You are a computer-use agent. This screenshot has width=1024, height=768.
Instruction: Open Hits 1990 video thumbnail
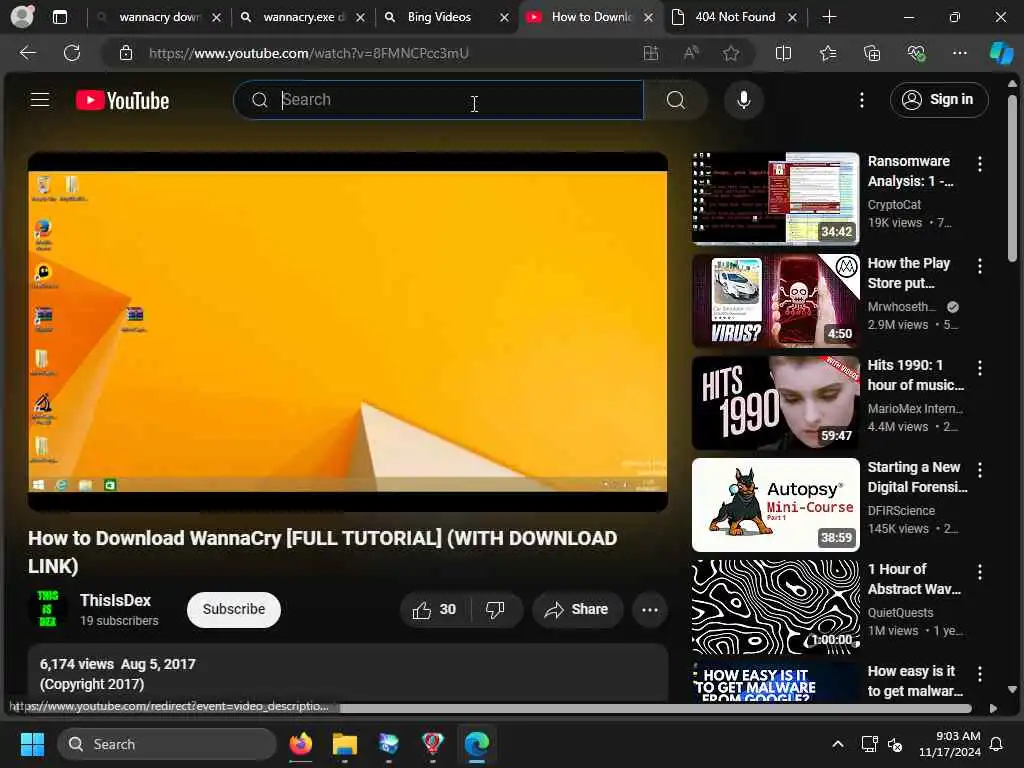pos(775,403)
